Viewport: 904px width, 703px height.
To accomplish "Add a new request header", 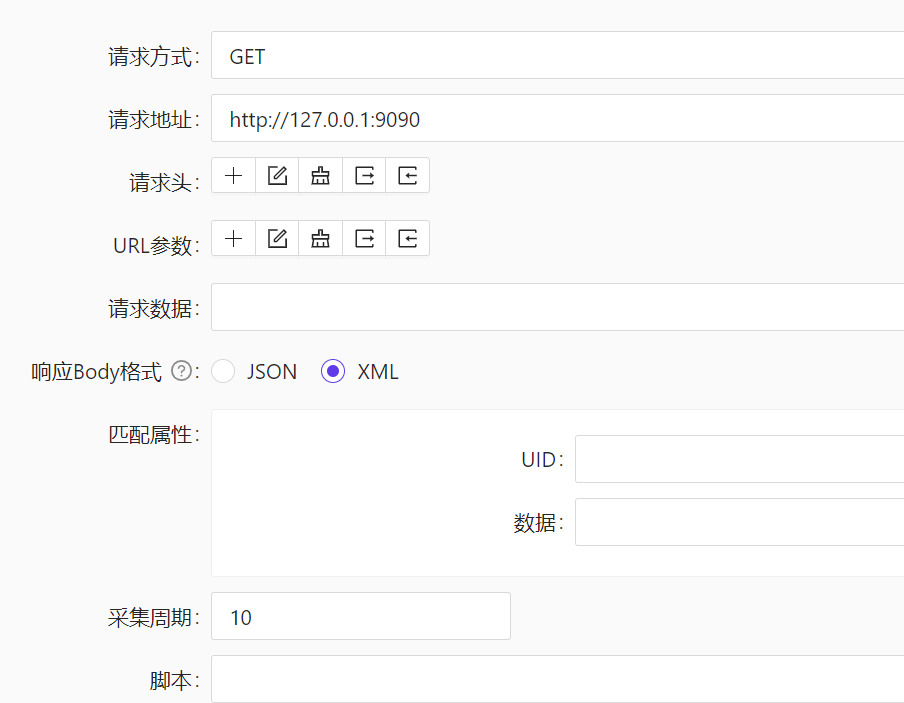I will tap(233, 174).
